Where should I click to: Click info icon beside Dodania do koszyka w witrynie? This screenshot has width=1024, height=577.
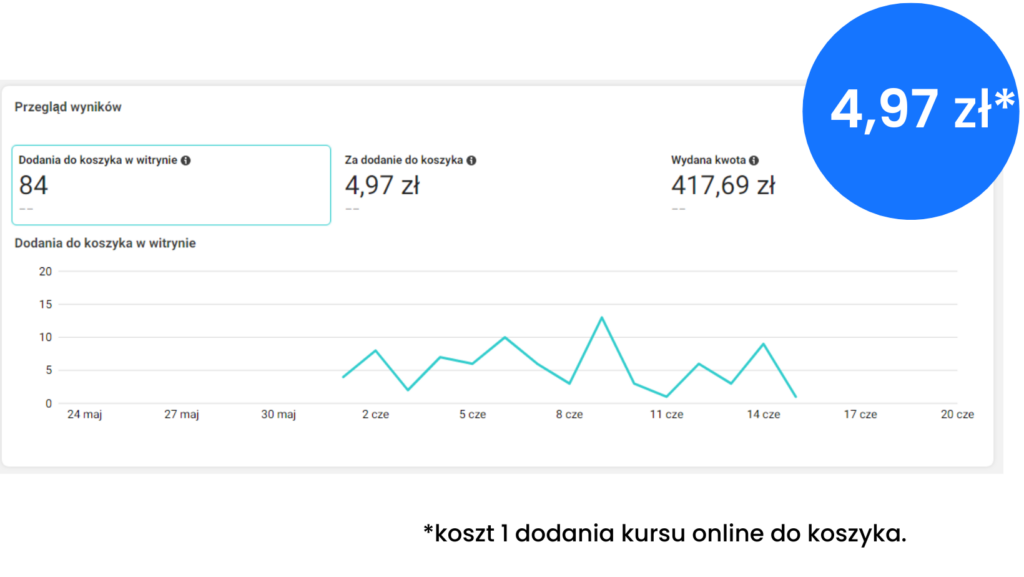[x=186, y=160]
